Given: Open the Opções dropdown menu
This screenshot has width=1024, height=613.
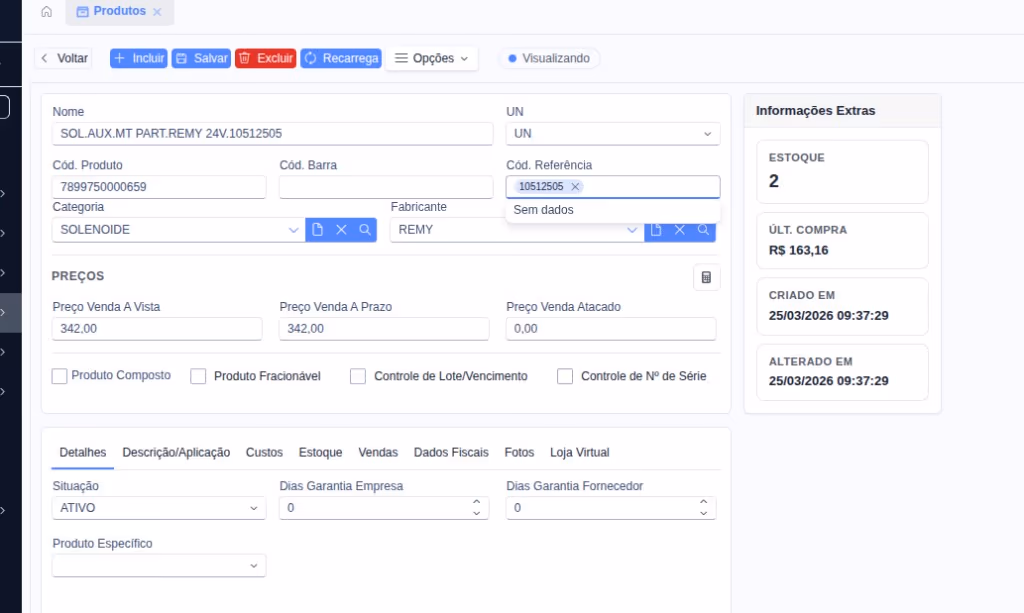Looking at the screenshot, I should click(x=432, y=58).
